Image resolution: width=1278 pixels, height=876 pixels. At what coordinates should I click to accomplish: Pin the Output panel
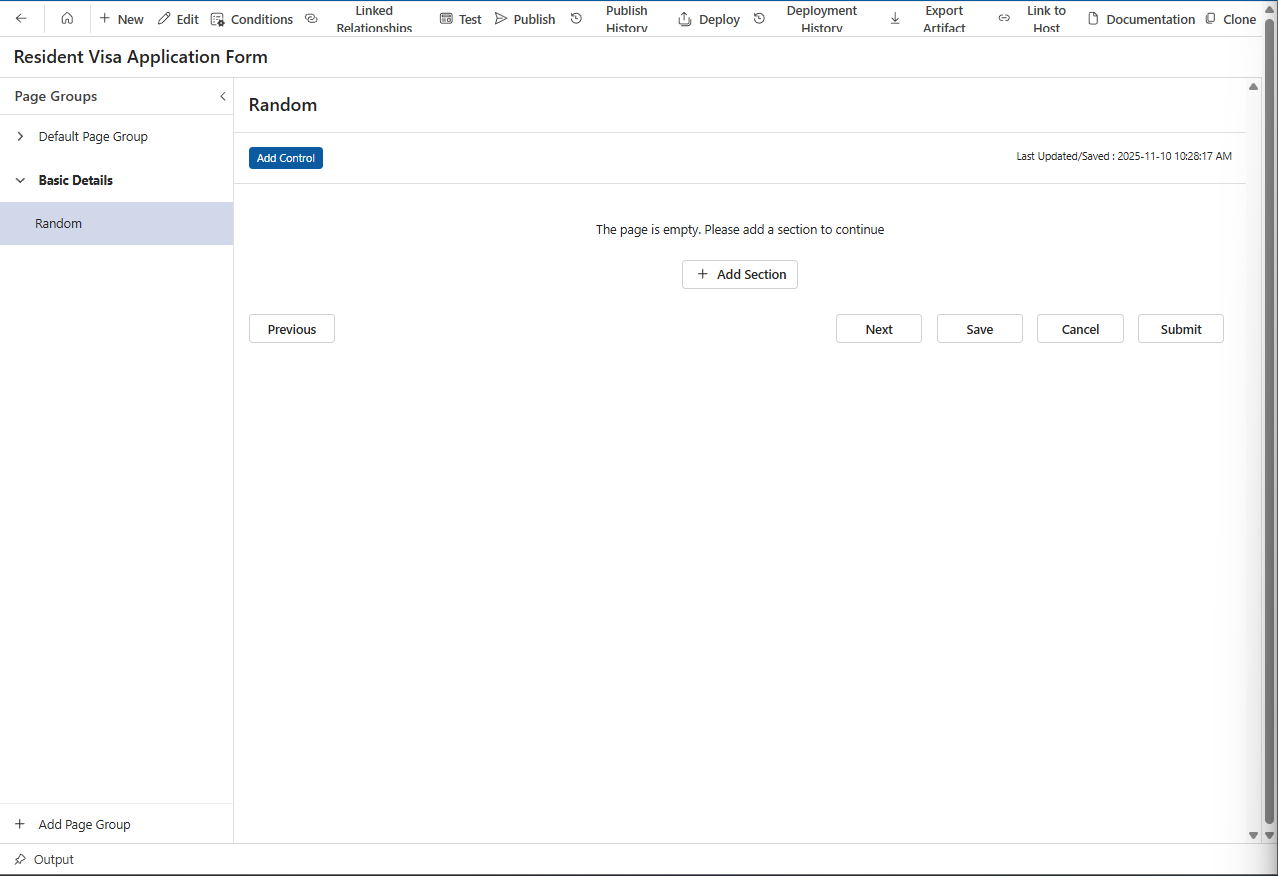[x=20, y=859]
